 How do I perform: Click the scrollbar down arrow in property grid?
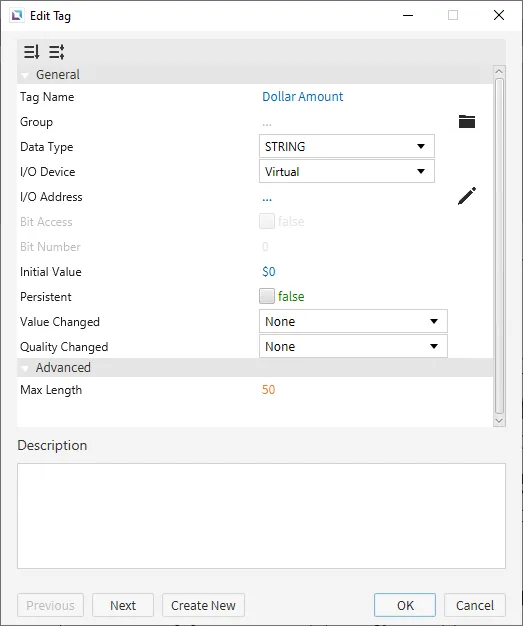[499, 421]
